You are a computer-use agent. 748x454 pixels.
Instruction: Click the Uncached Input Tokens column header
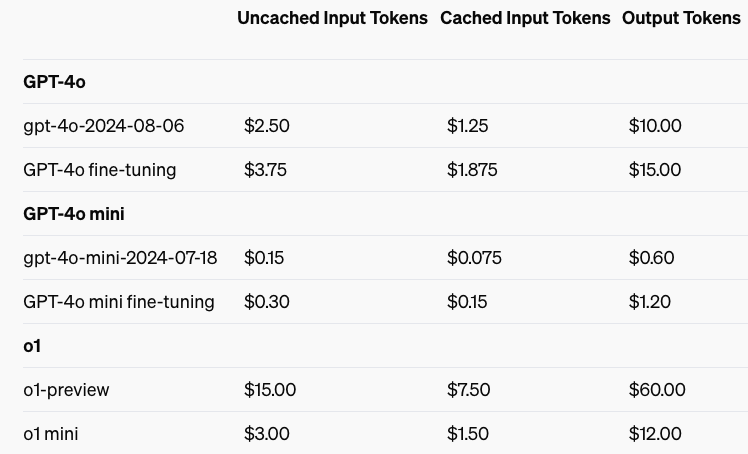point(332,18)
